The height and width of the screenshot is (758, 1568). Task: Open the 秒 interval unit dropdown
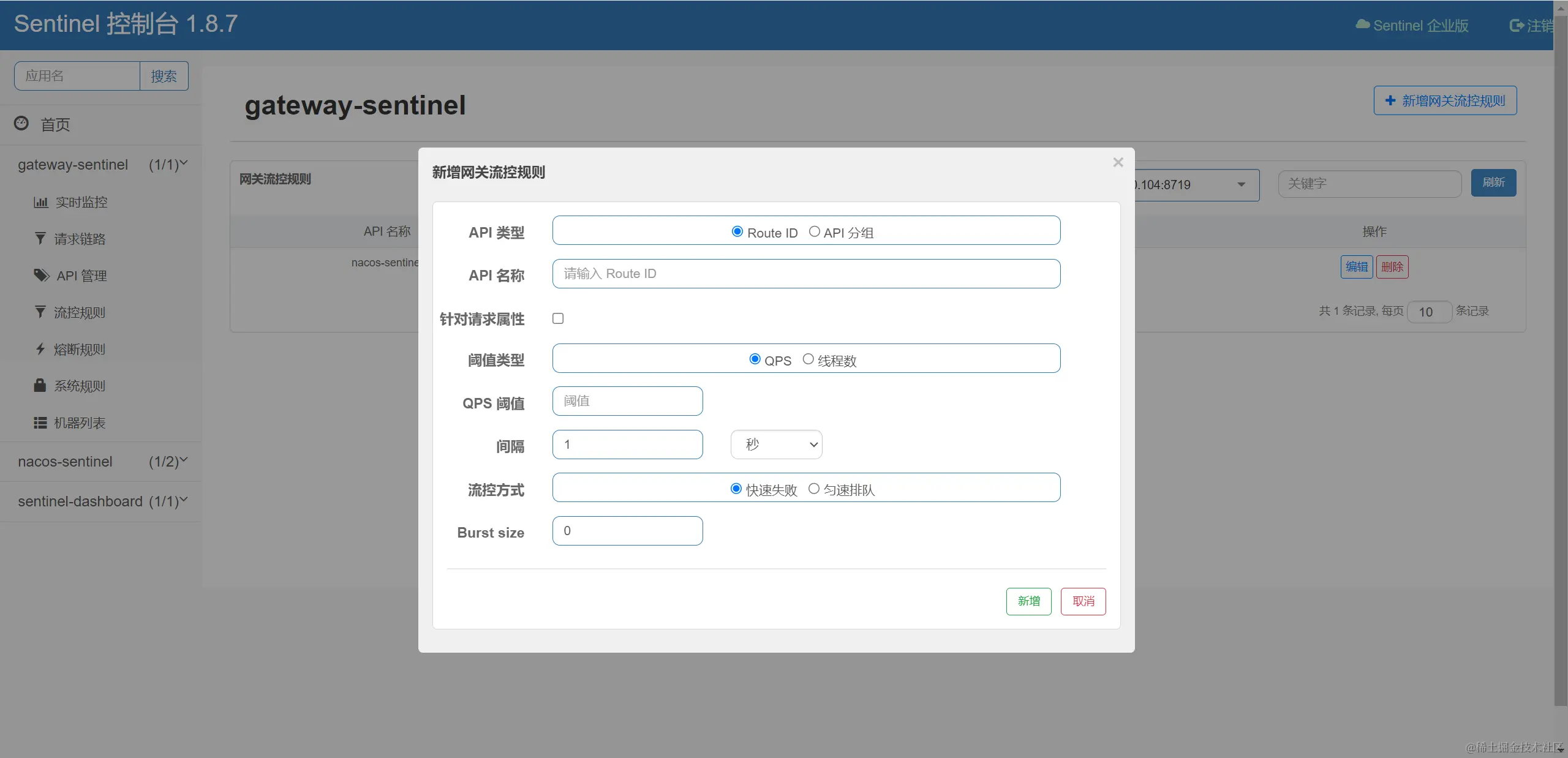pos(776,445)
